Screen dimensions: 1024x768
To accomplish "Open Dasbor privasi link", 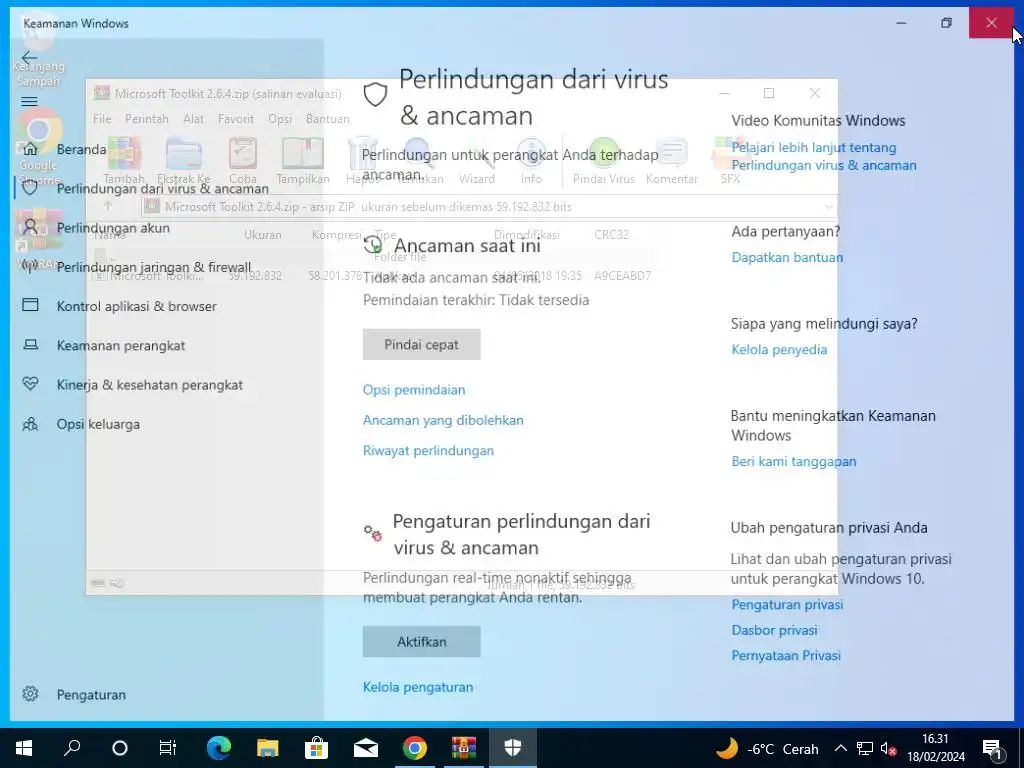I will [774, 630].
